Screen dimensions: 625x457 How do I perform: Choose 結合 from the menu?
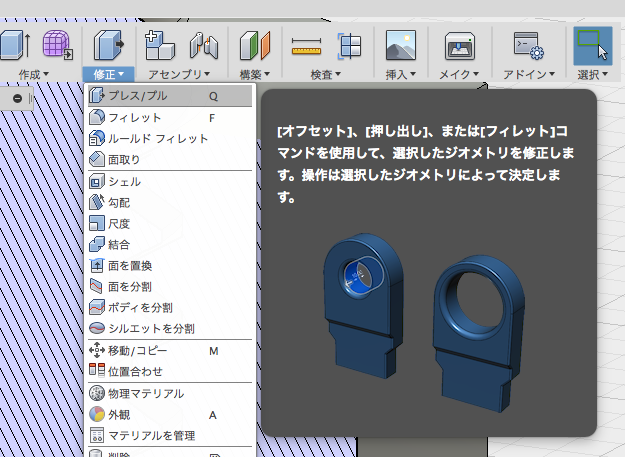(170, 245)
